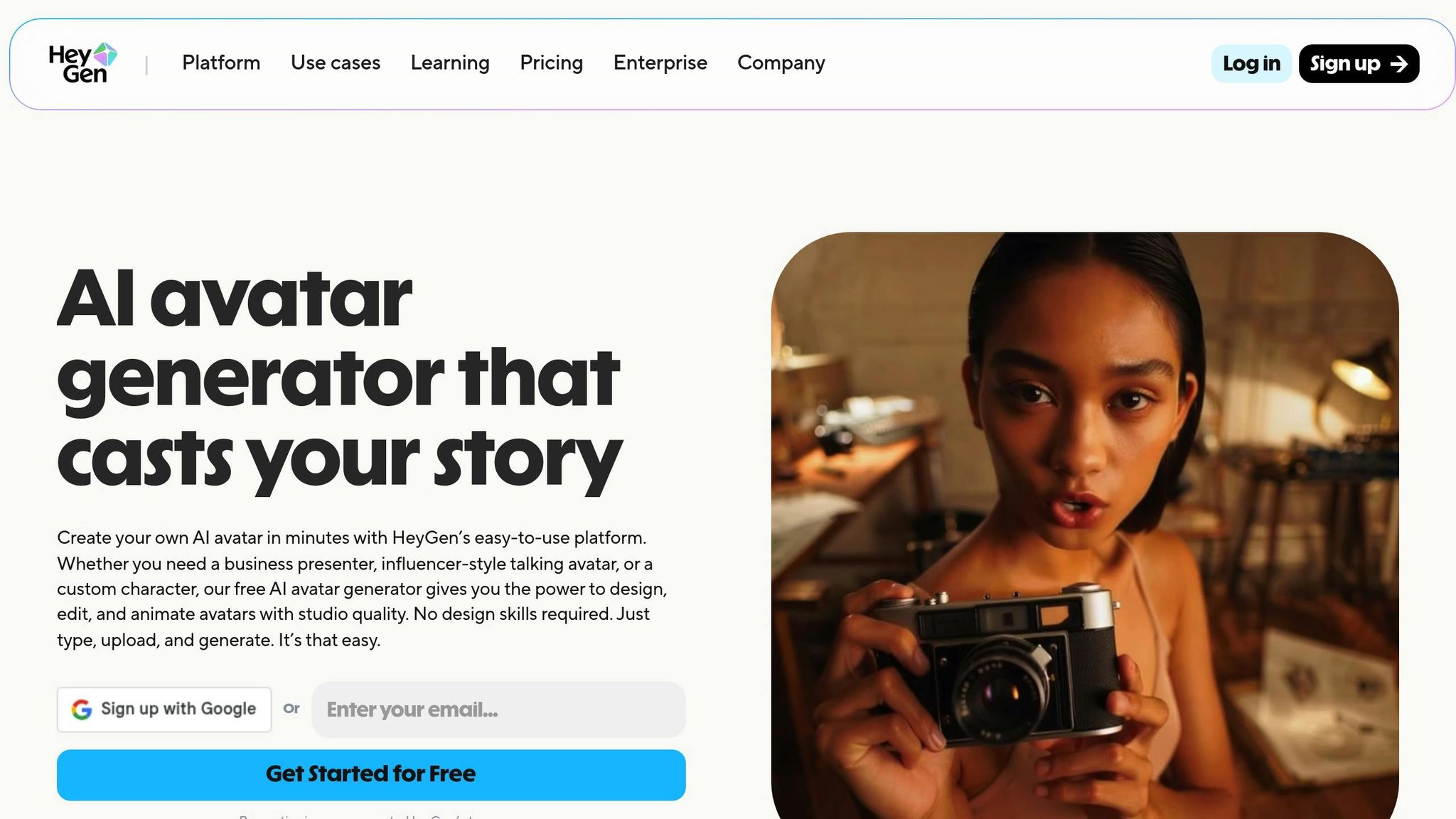Expand the Learning navigation item
1456x819 pixels.
pyautogui.click(x=450, y=63)
